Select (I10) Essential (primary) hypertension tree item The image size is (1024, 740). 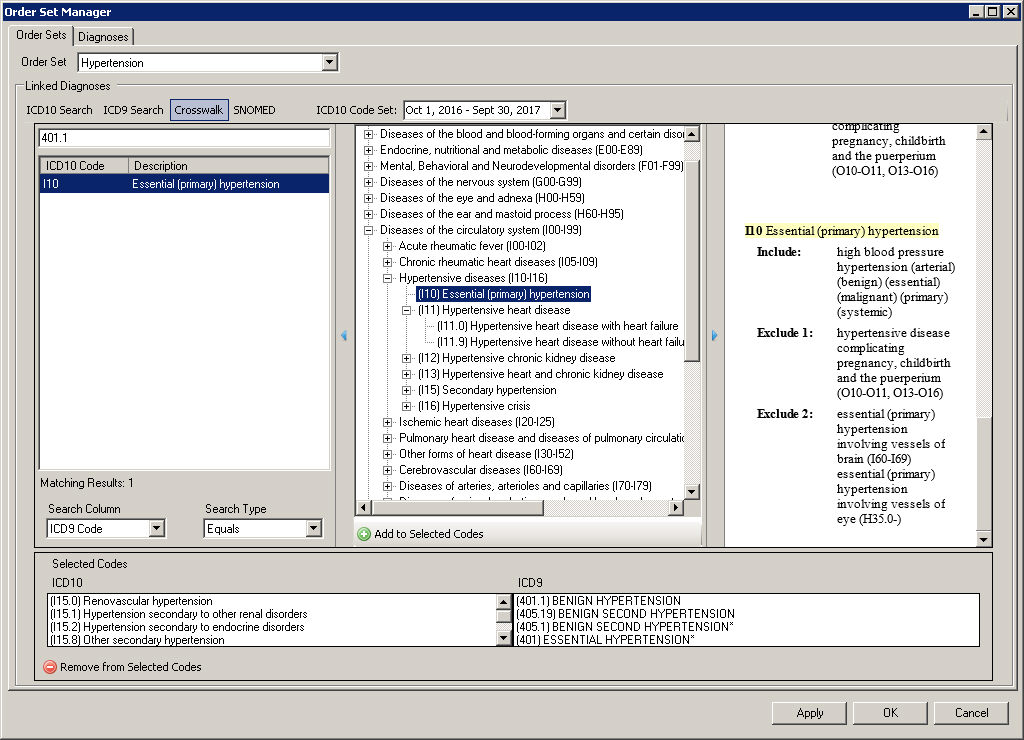504,294
